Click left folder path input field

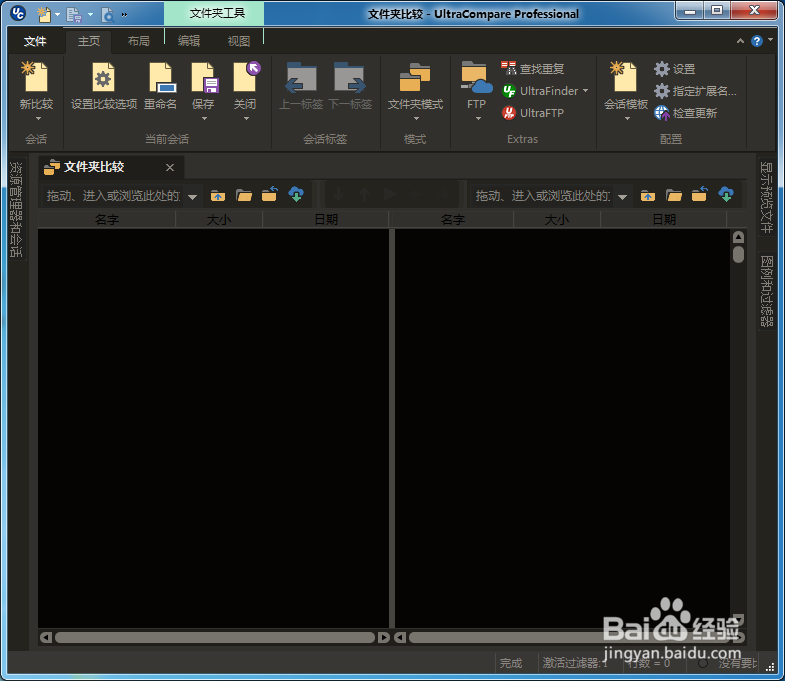[114, 196]
